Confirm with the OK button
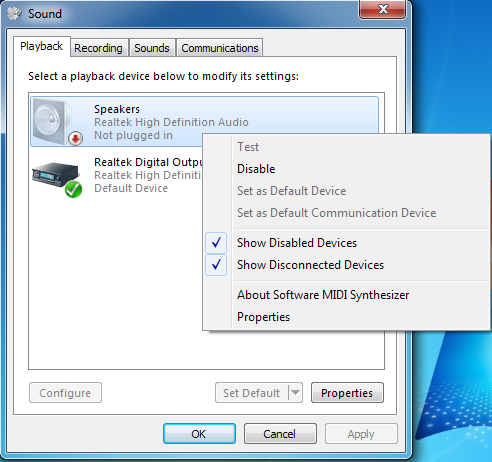The width and height of the screenshot is (492, 462). (x=199, y=434)
